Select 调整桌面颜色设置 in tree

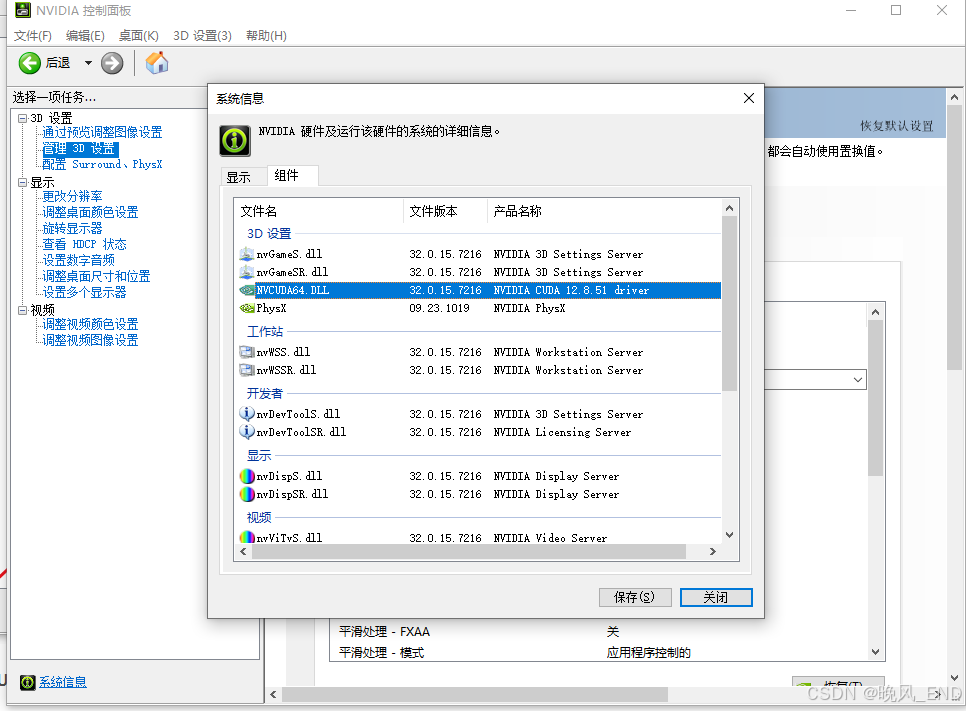90,213
